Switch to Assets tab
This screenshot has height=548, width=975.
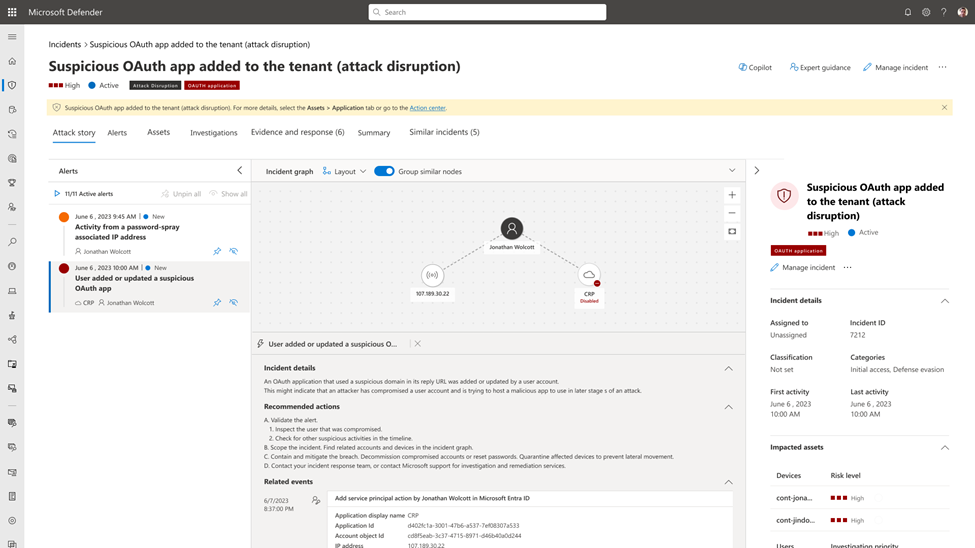point(159,132)
